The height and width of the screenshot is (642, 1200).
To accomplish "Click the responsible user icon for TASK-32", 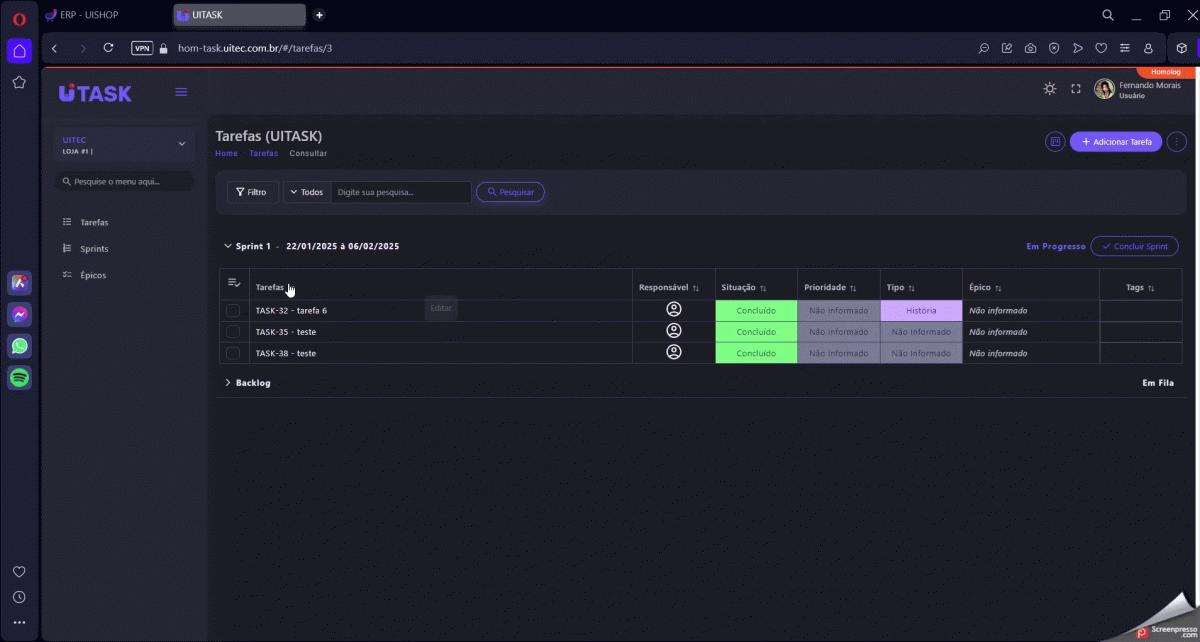I will pyautogui.click(x=674, y=310).
